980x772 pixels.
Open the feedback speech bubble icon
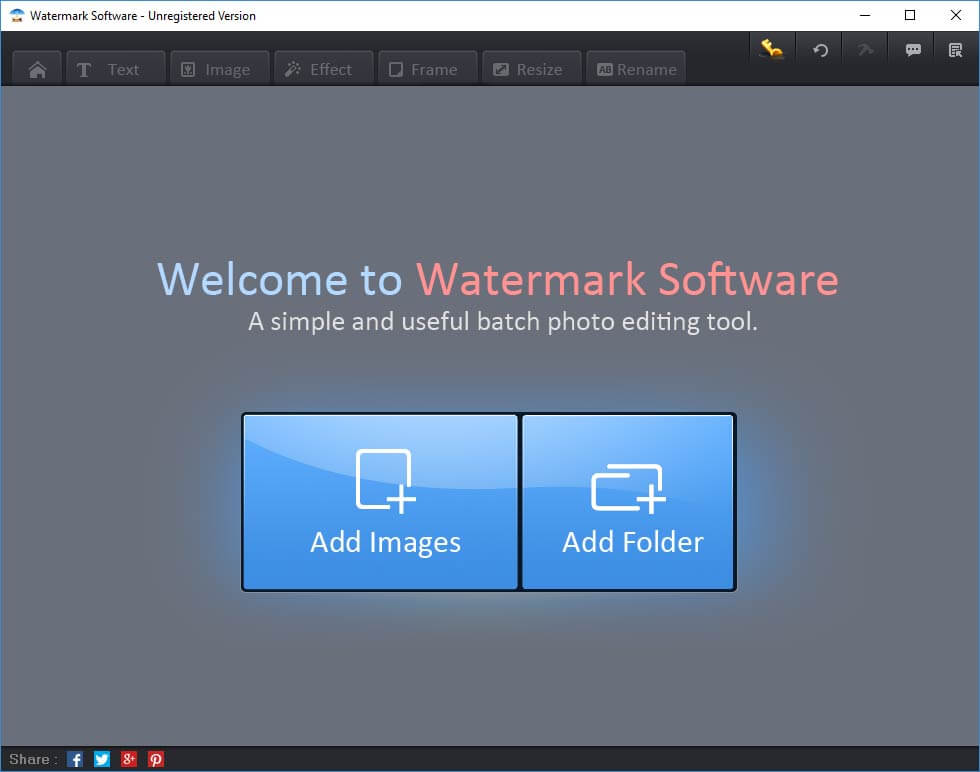tap(912, 49)
